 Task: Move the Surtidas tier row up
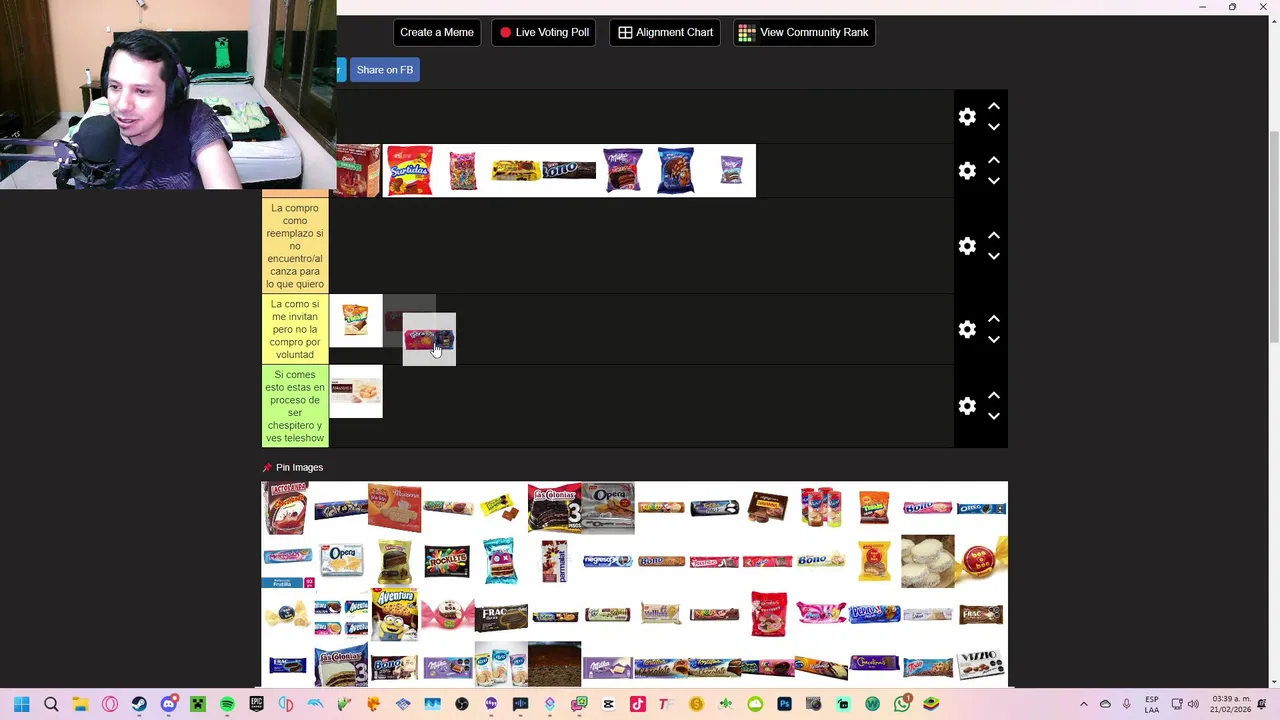tap(994, 160)
